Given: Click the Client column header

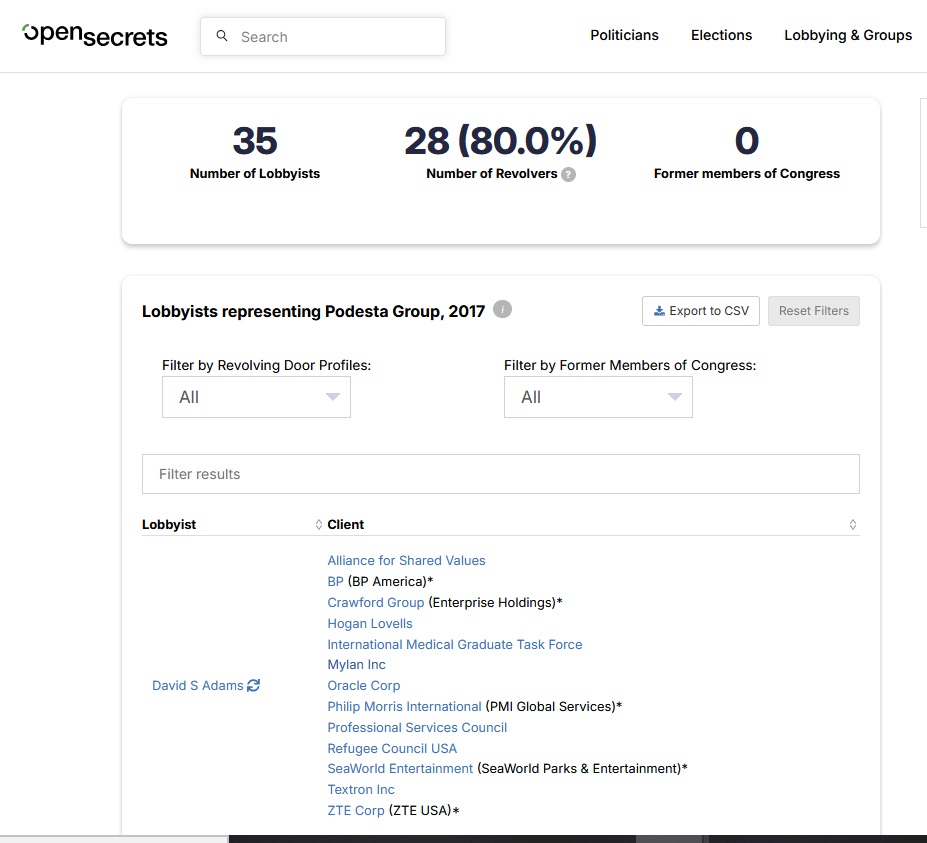Looking at the screenshot, I should tap(345, 524).
